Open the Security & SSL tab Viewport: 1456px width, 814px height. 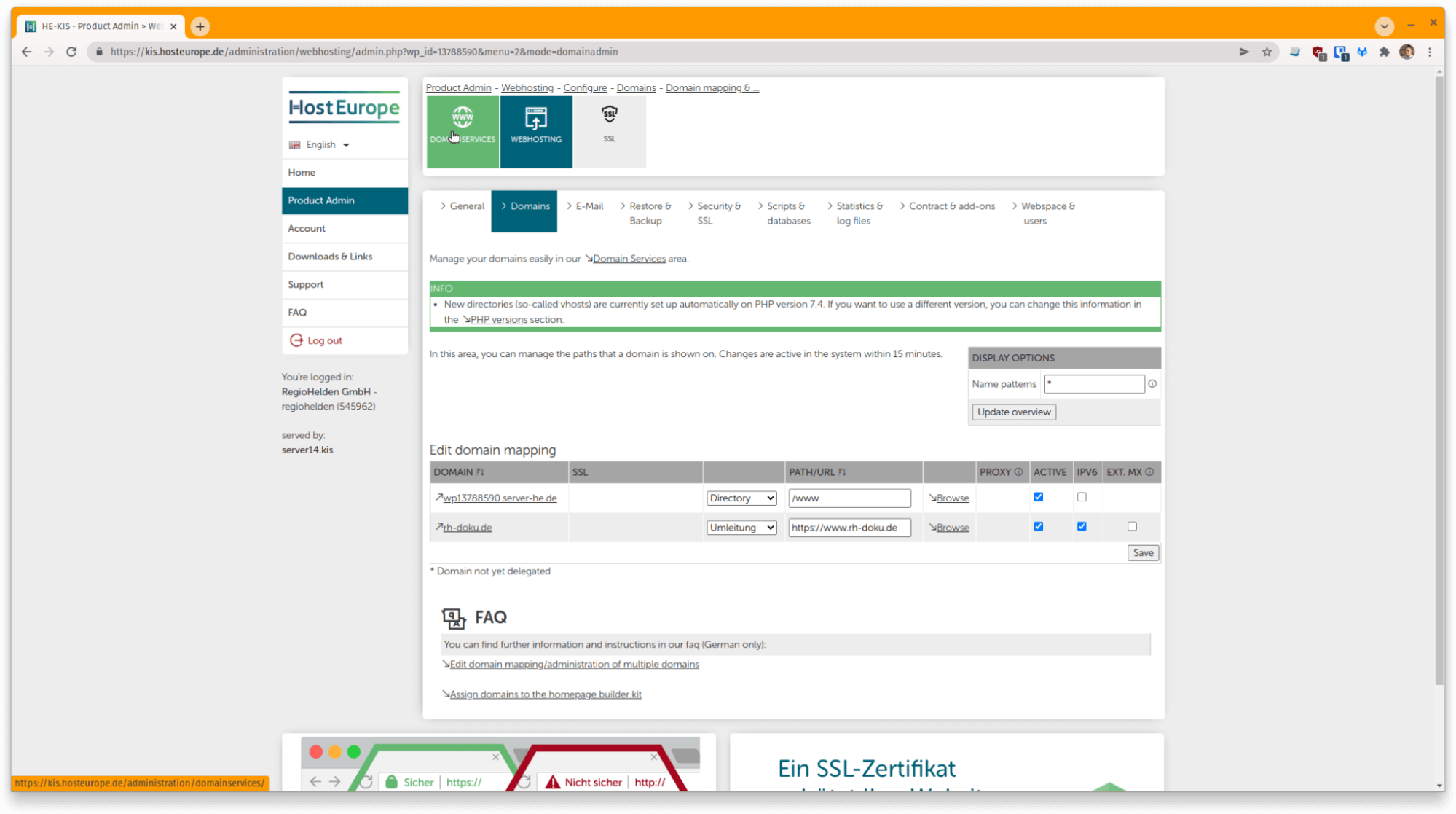pyautogui.click(x=714, y=214)
